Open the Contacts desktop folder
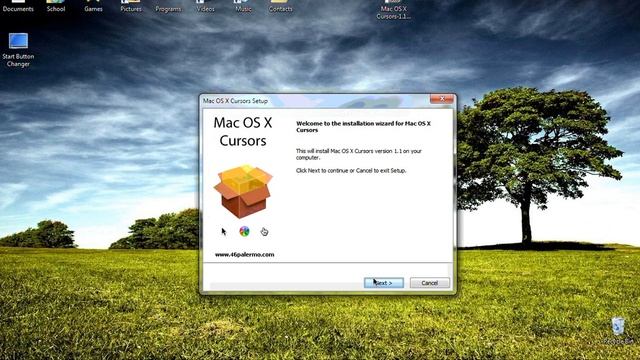 [x=280, y=6]
